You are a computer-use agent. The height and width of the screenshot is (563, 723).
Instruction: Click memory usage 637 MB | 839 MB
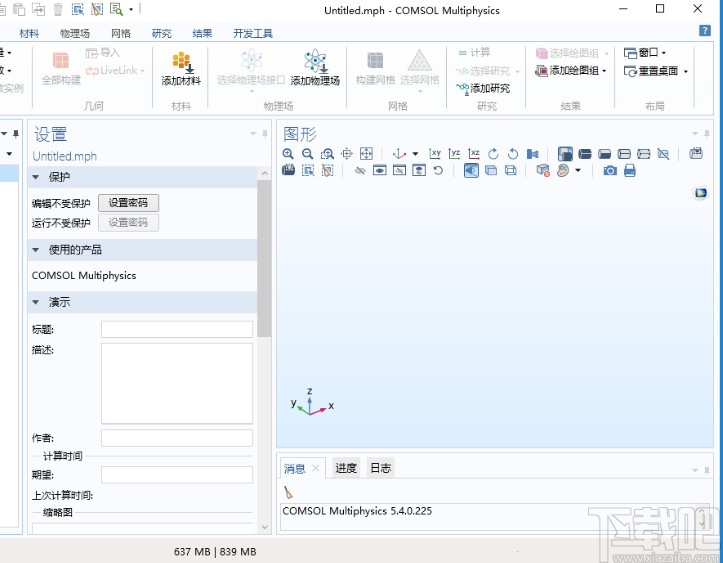215,552
